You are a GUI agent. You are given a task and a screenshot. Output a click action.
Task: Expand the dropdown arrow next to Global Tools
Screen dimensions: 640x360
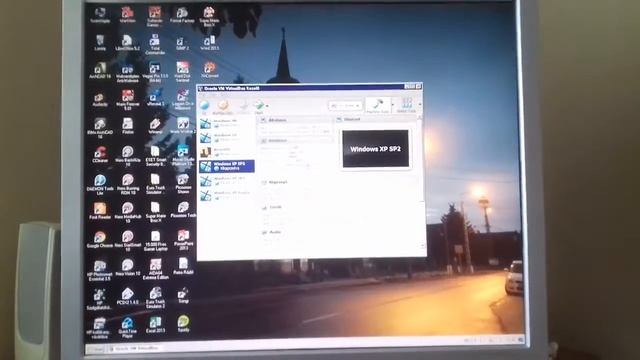(x=420, y=105)
